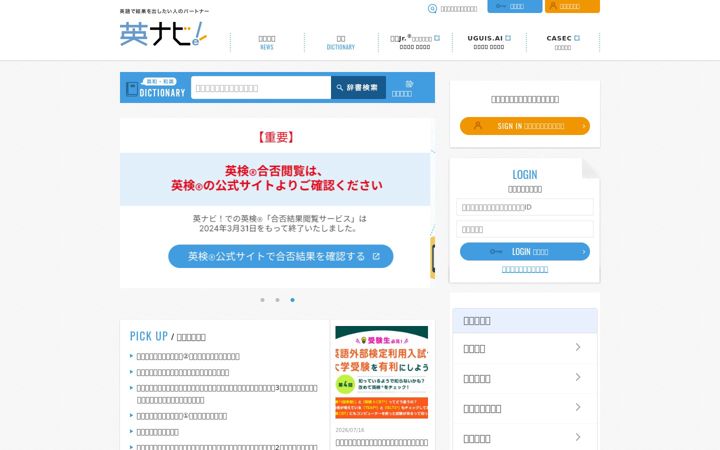Screen dimensions: 720x450
Task: Select the second carousel dot
Action: click(x=277, y=300)
